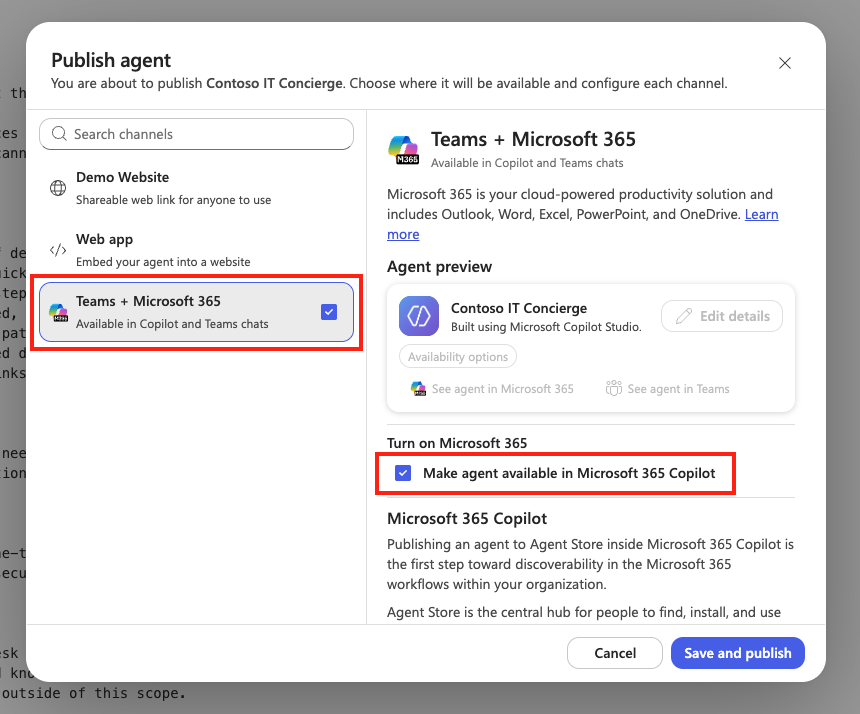
Task: Click the 'Teams + Microsoft 365' heading in the right panel
Action: [533, 139]
